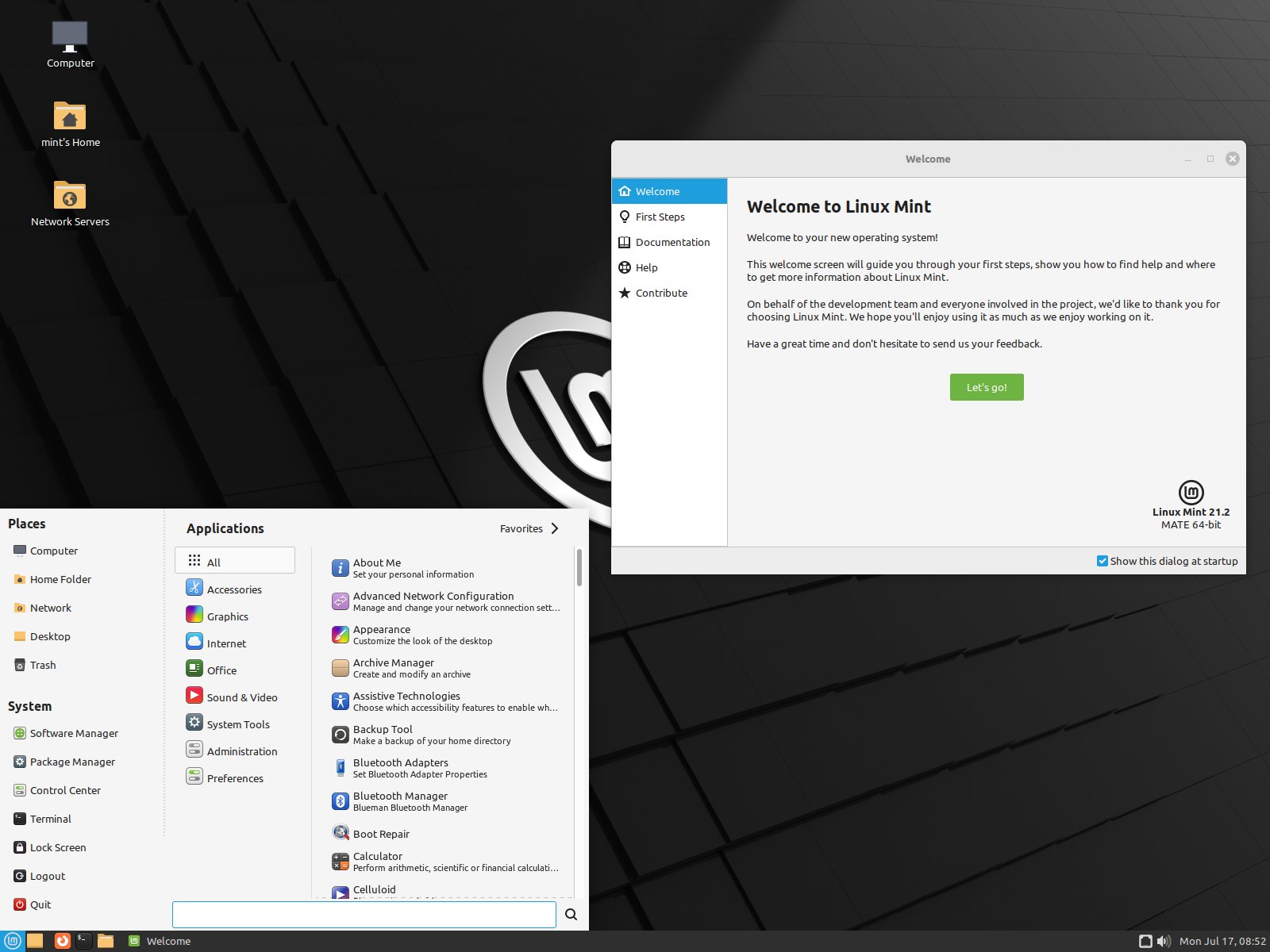Switch to First Steps tab
Image resolution: width=1270 pixels, height=952 pixels.
pos(660,217)
